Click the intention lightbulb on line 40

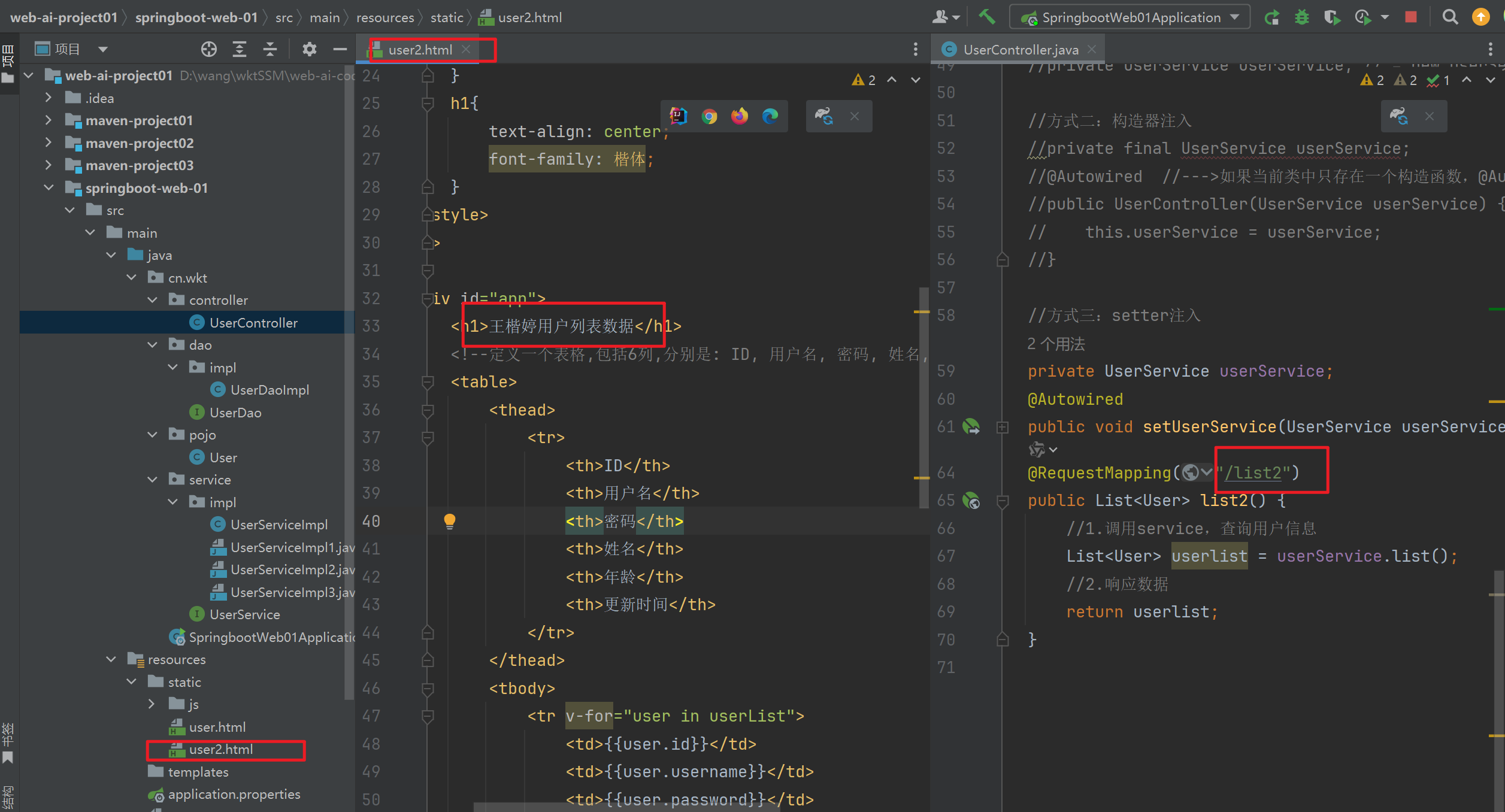pos(449,521)
